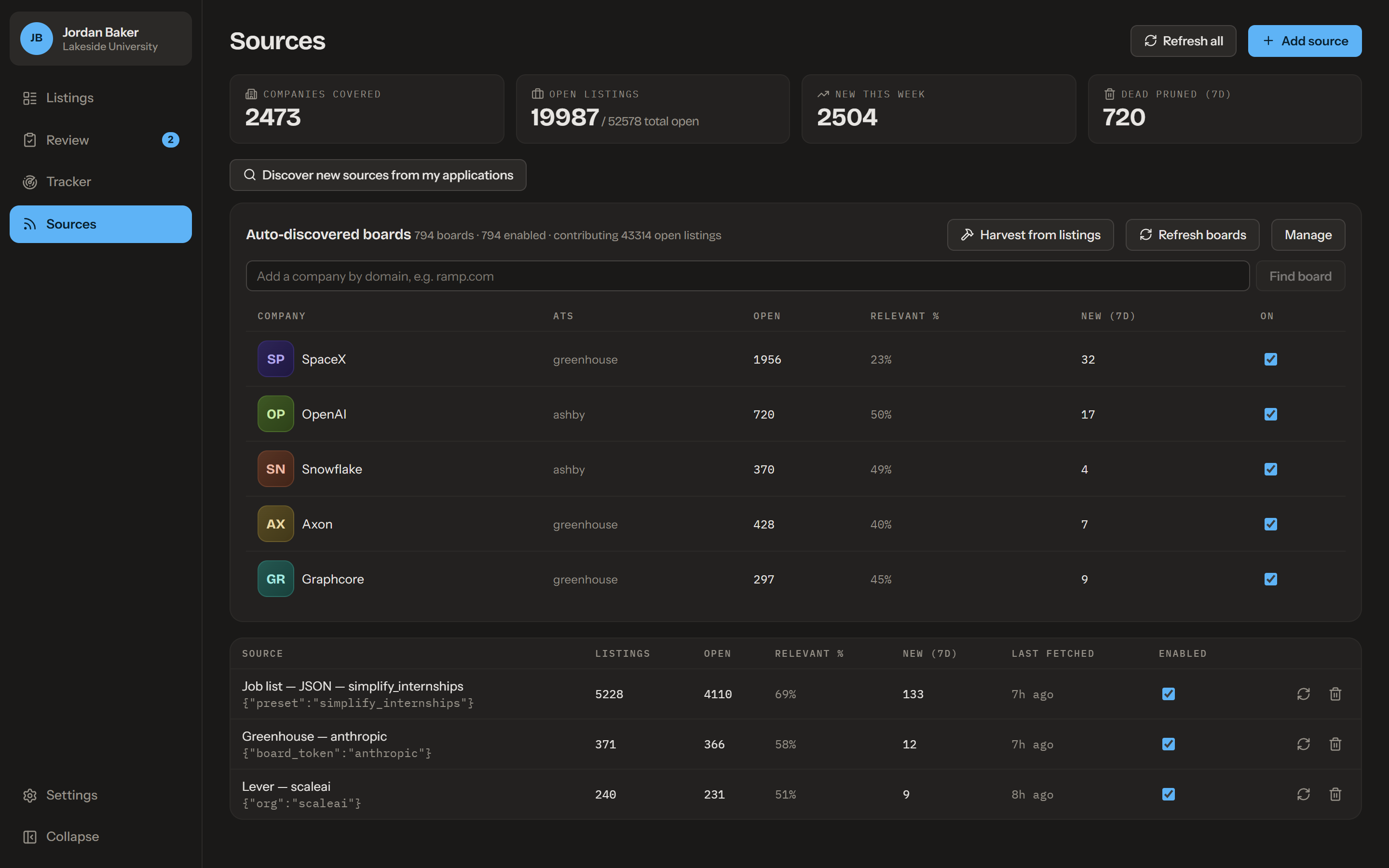Click Discover new sources from my applications
This screenshot has width=1389, height=868.
point(378,175)
